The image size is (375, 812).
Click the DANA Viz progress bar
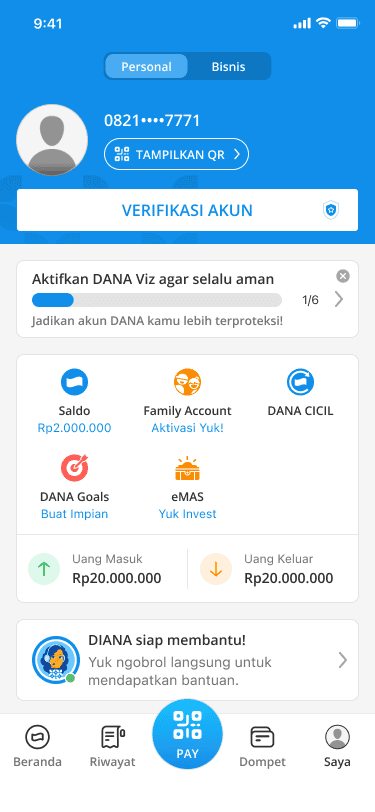click(x=157, y=300)
